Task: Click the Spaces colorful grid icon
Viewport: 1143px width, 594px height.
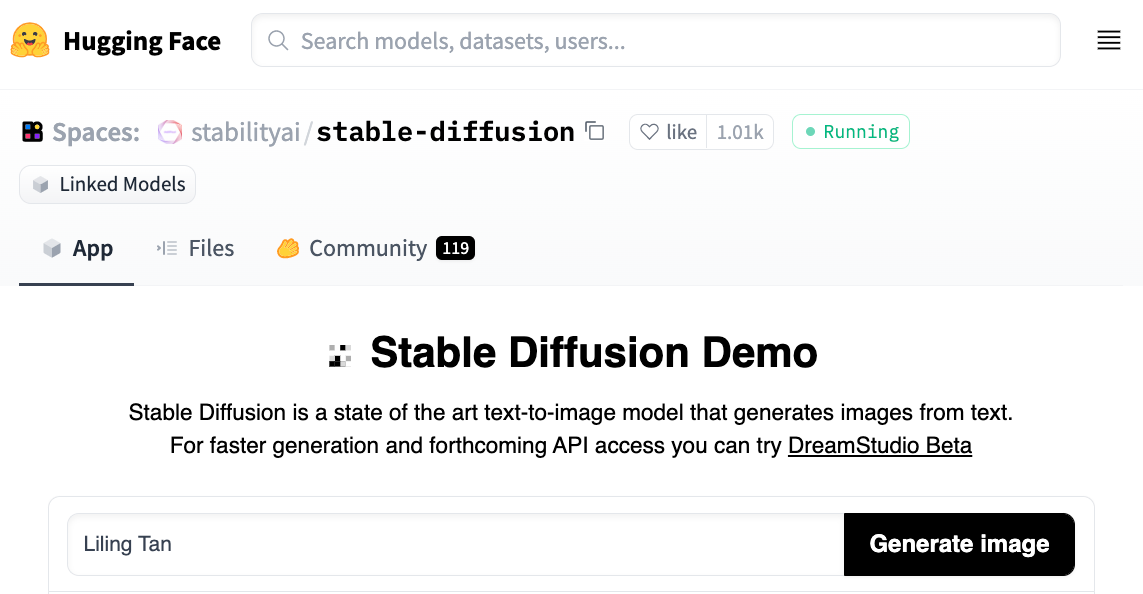Action: (x=33, y=132)
